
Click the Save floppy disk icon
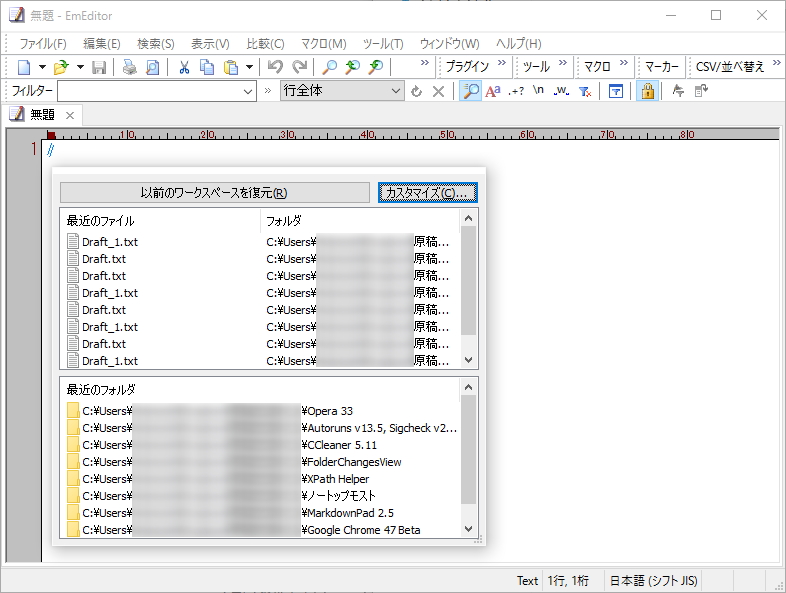(x=99, y=67)
